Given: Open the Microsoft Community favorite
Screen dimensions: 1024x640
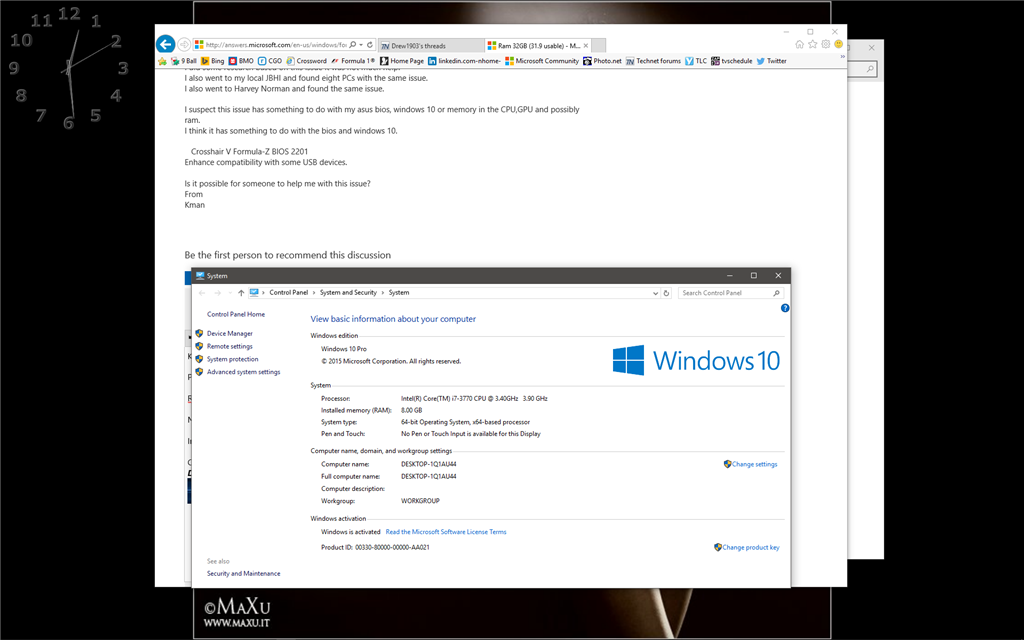Looking at the screenshot, I should [541, 61].
